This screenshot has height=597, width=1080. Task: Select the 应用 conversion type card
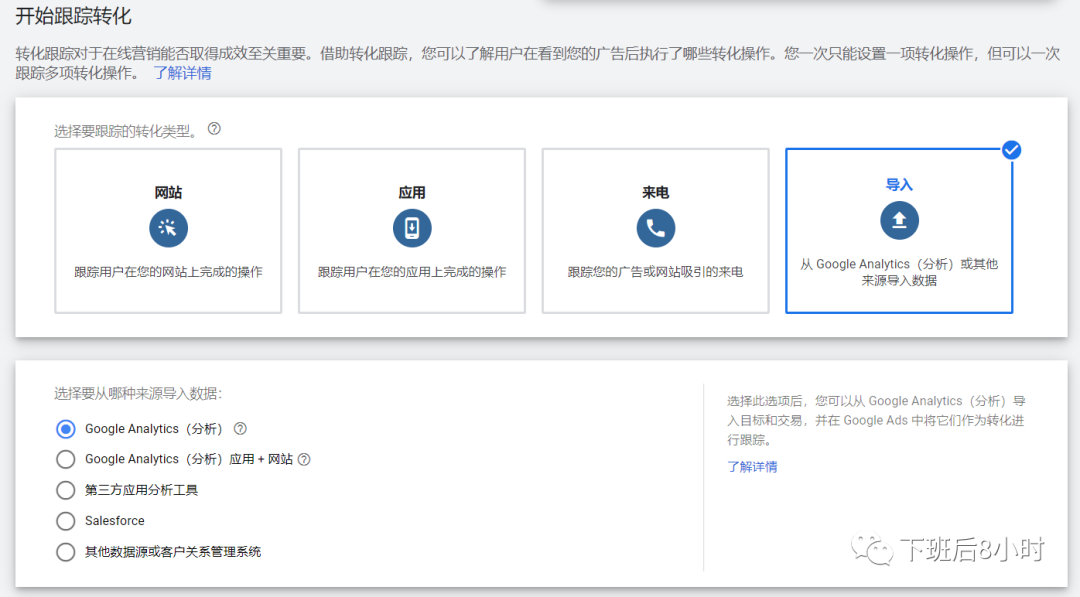[412, 230]
